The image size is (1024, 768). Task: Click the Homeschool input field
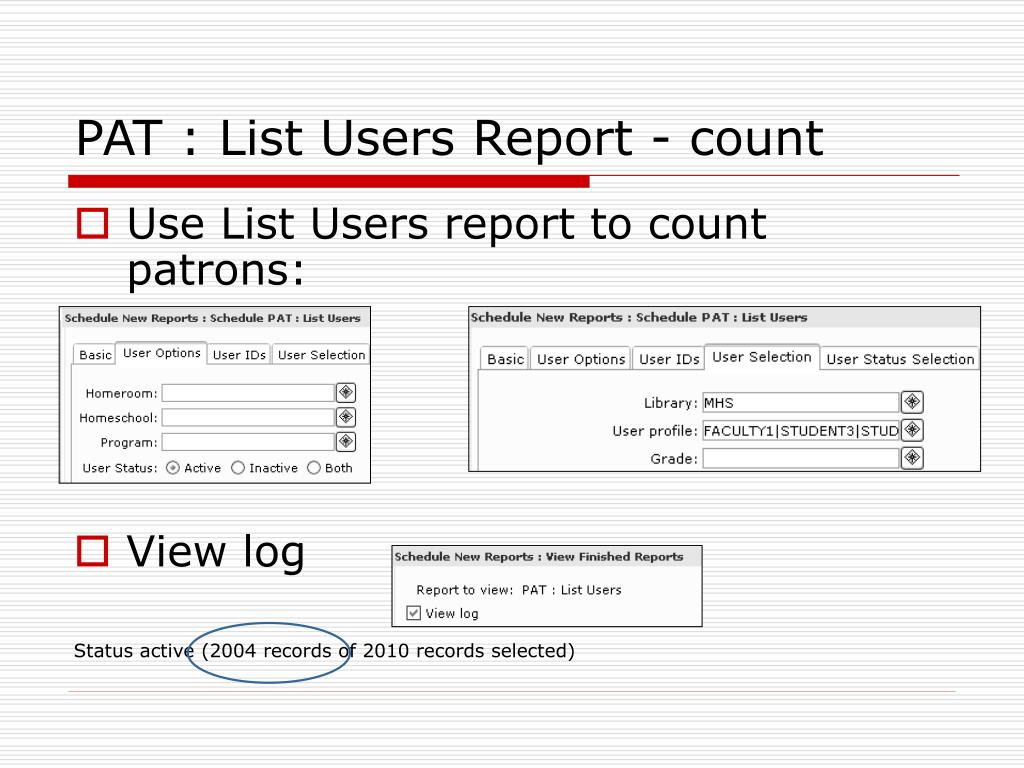pyautogui.click(x=248, y=417)
